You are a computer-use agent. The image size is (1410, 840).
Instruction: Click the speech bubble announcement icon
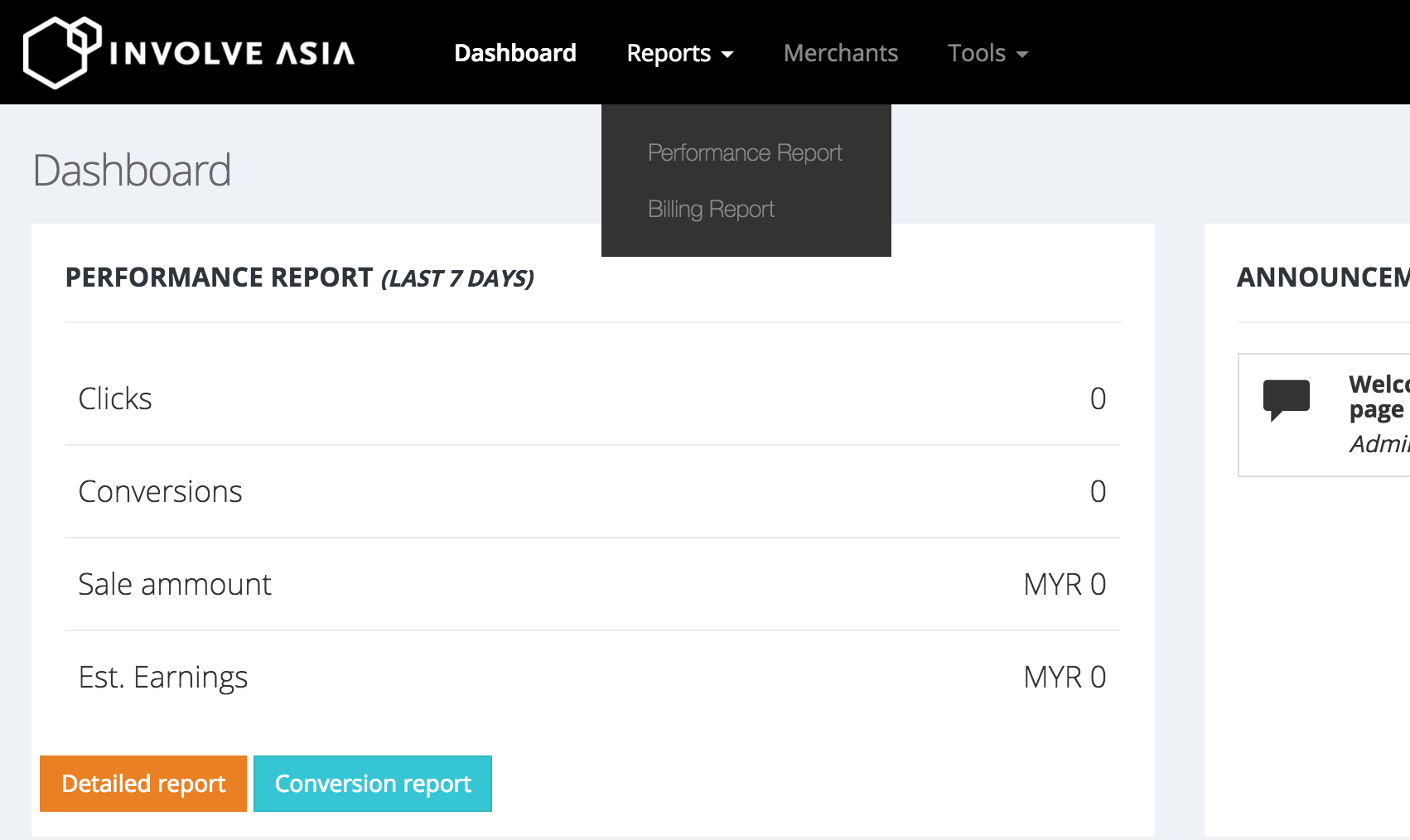point(1286,400)
